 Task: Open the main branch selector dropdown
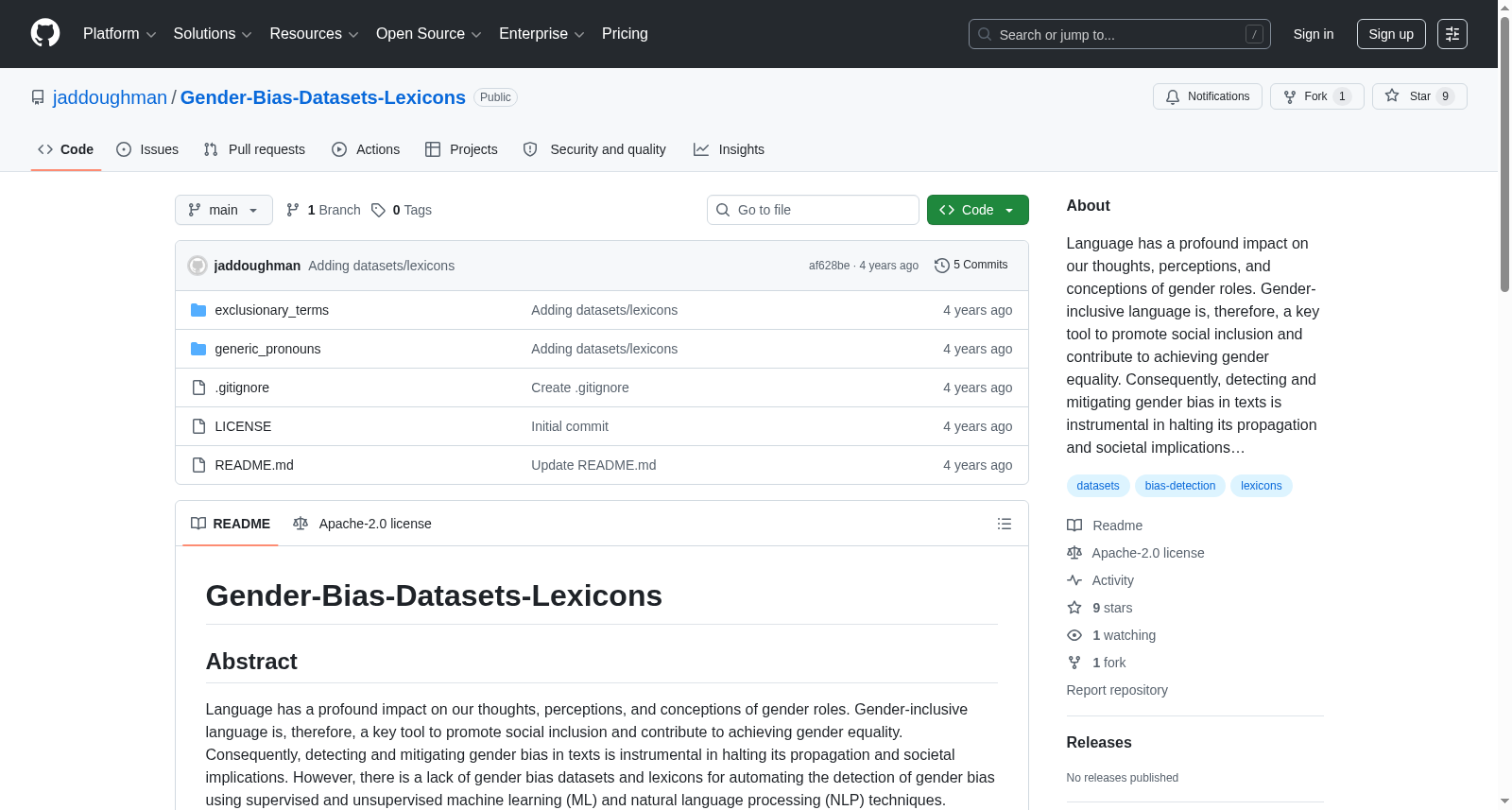[x=224, y=210]
